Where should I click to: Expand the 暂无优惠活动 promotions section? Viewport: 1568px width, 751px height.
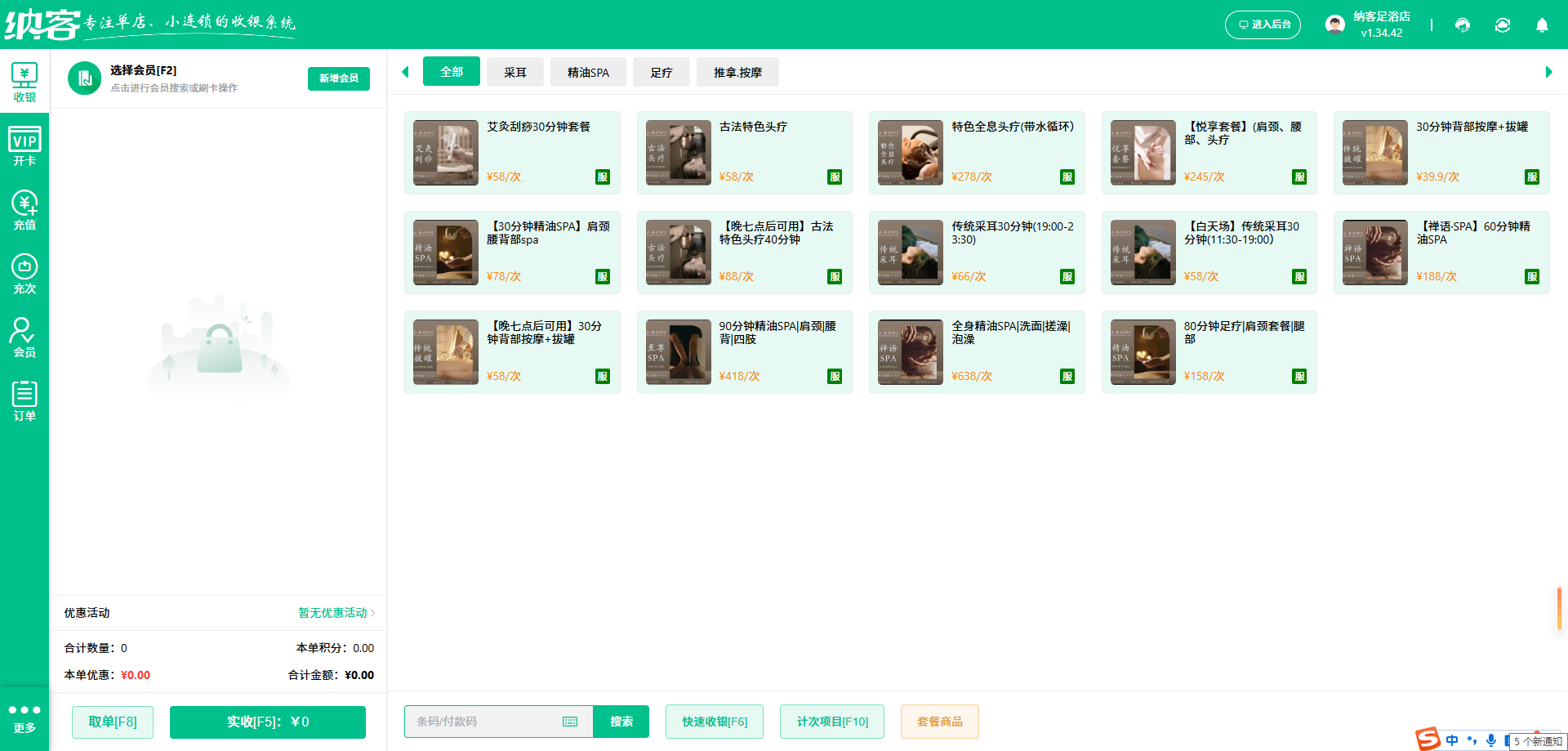tap(333, 613)
